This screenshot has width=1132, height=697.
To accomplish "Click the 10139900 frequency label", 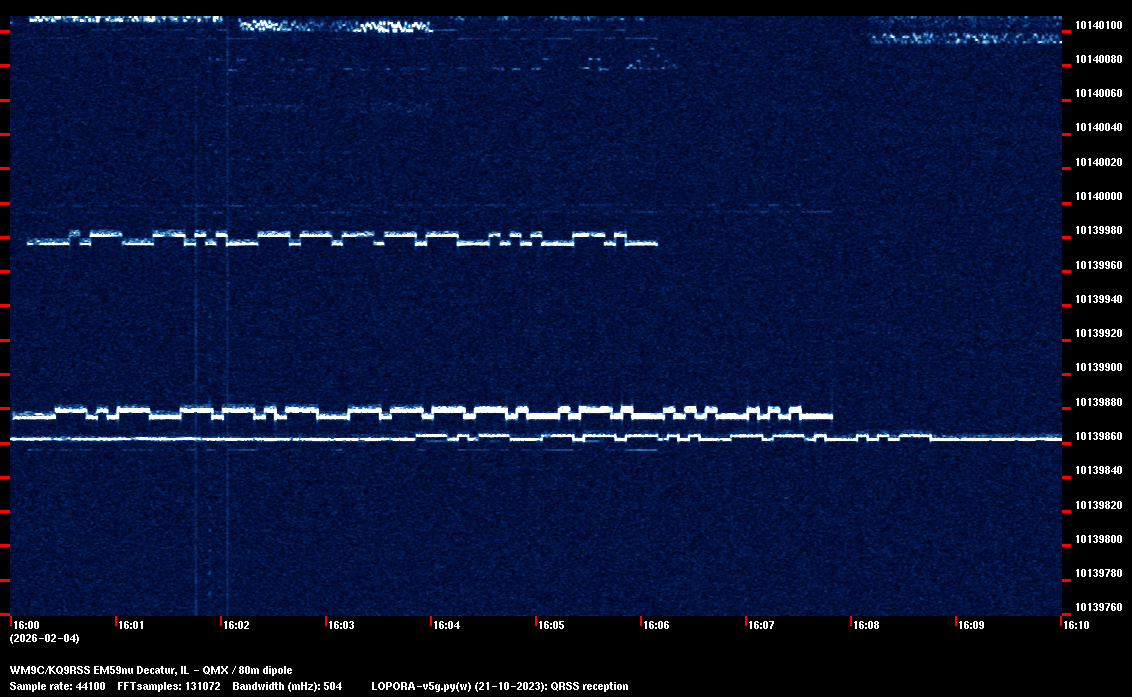I will pos(1097,368).
